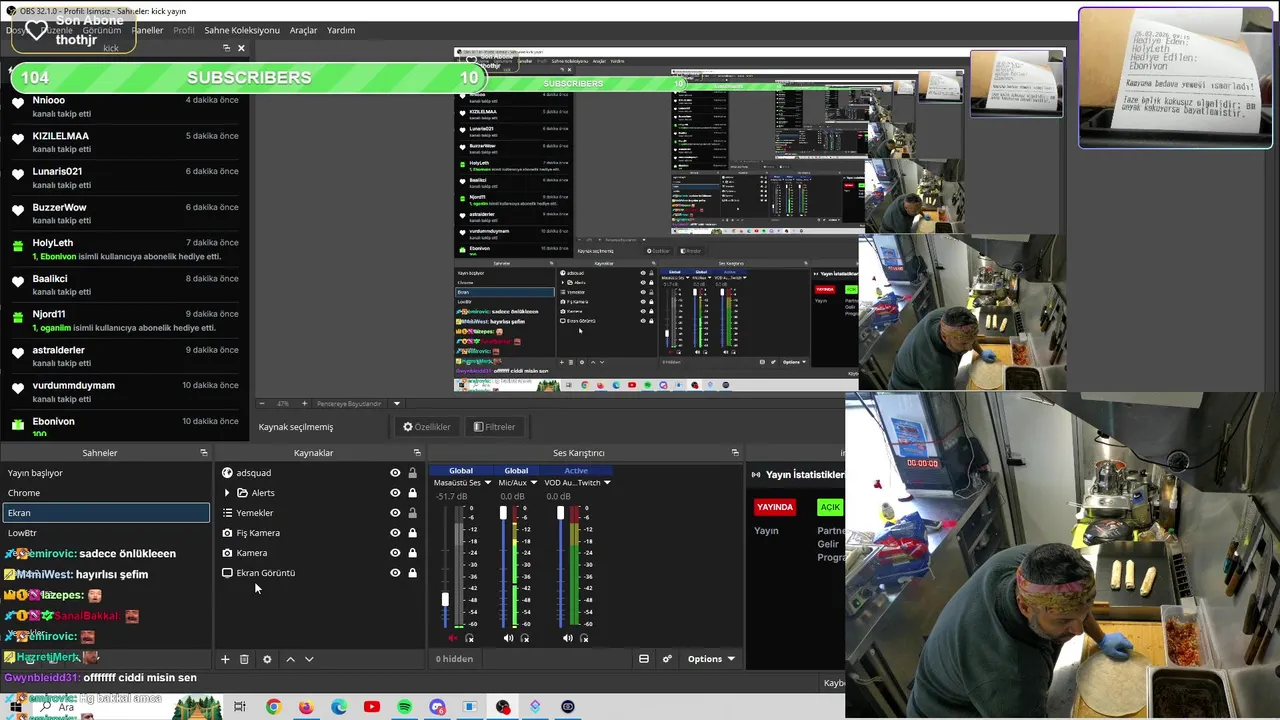Open Masaüstü Ses channel dropdown arrow
Viewport: 1280px width, 720px height.
tap(488, 483)
